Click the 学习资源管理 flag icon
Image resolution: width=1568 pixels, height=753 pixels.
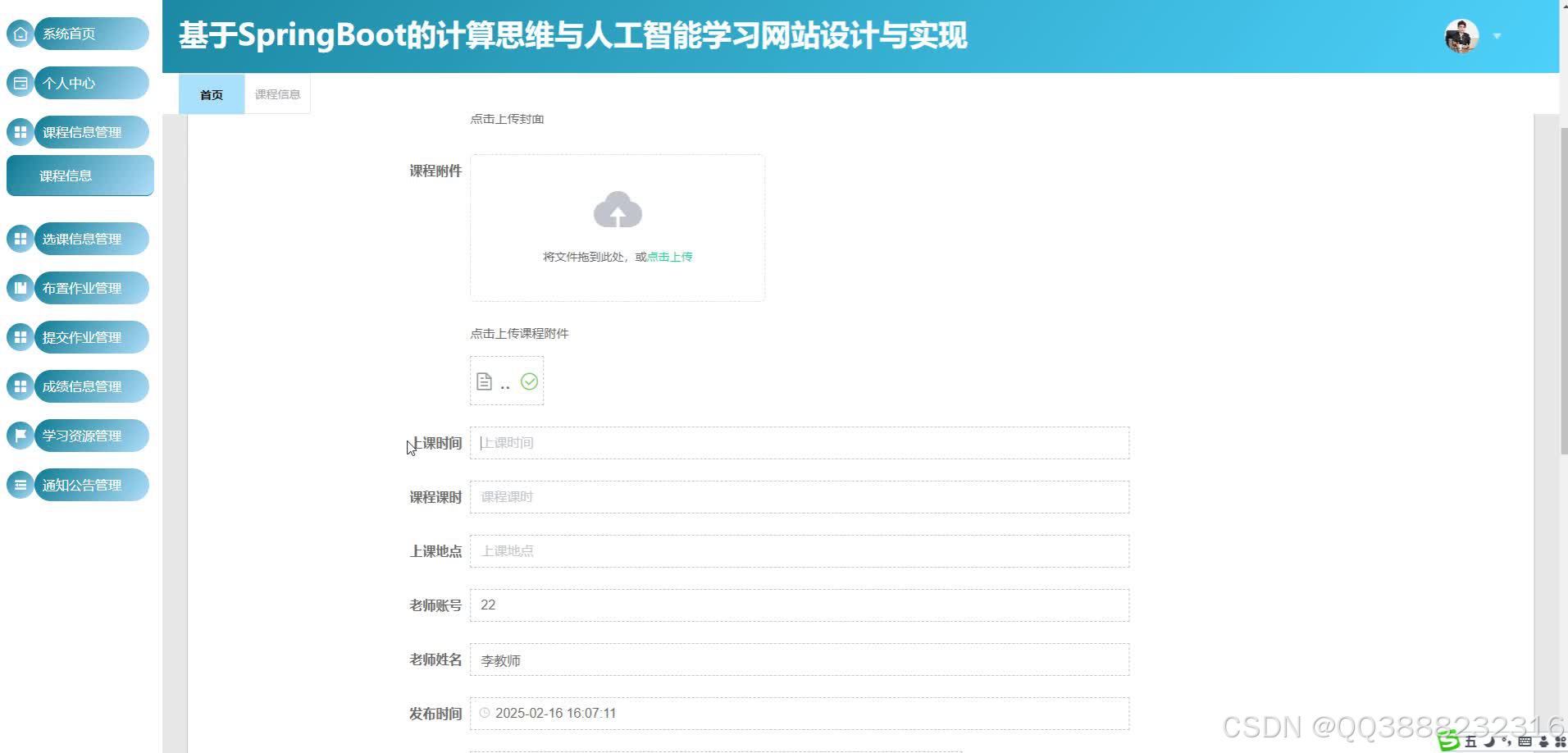click(x=20, y=436)
